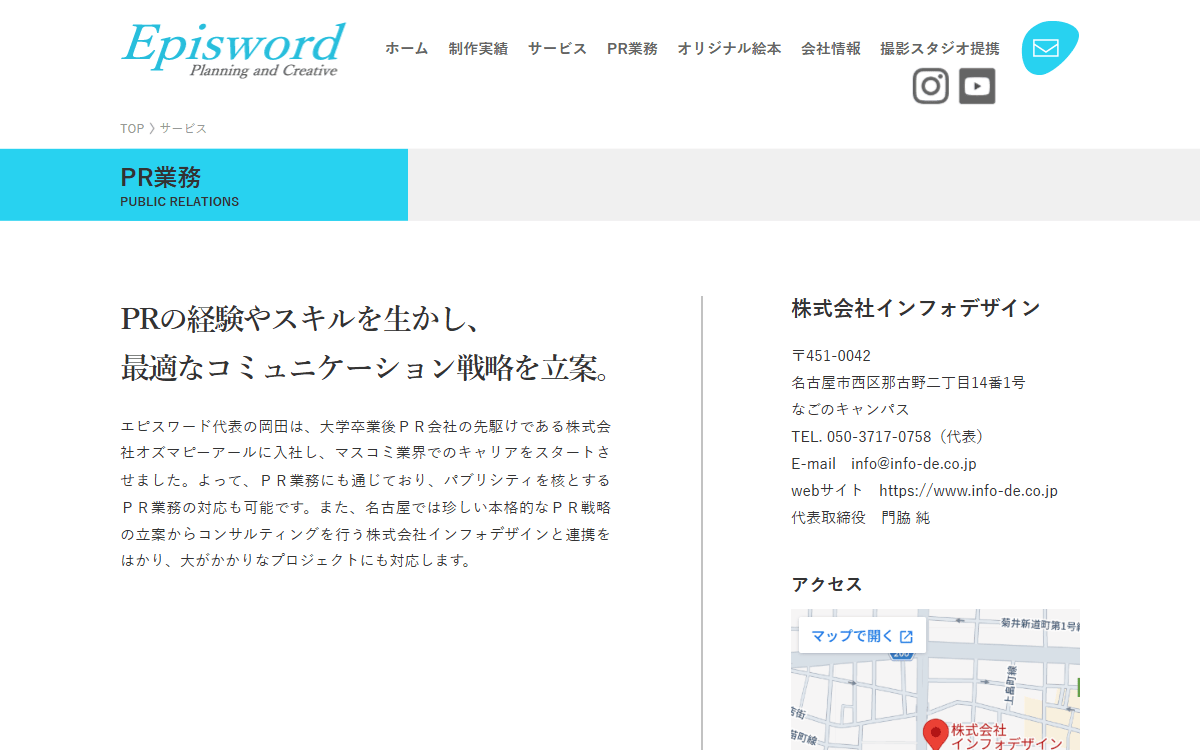Image resolution: width=1200 pixels, height=750 pixels.
Task: Click the red map pin marker
Action: tap(935, 734)
